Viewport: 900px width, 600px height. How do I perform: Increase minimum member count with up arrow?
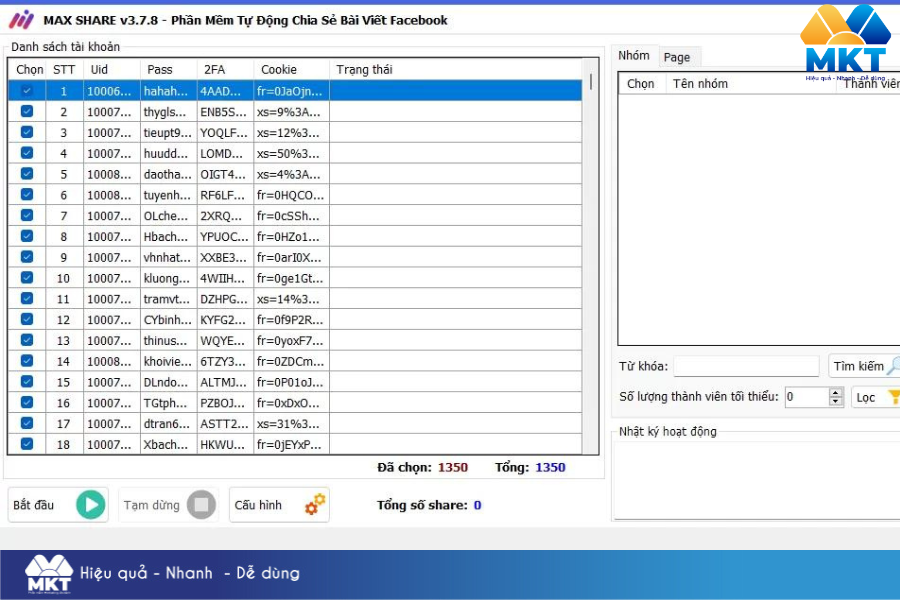coord(836,392)
